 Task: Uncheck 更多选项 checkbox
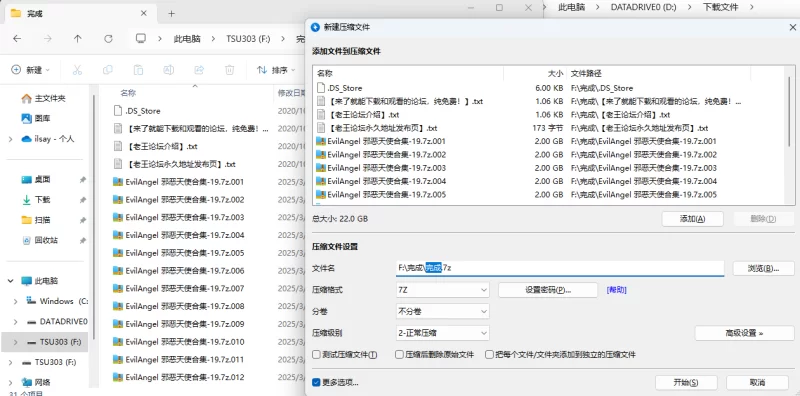(x=316, y=382)
